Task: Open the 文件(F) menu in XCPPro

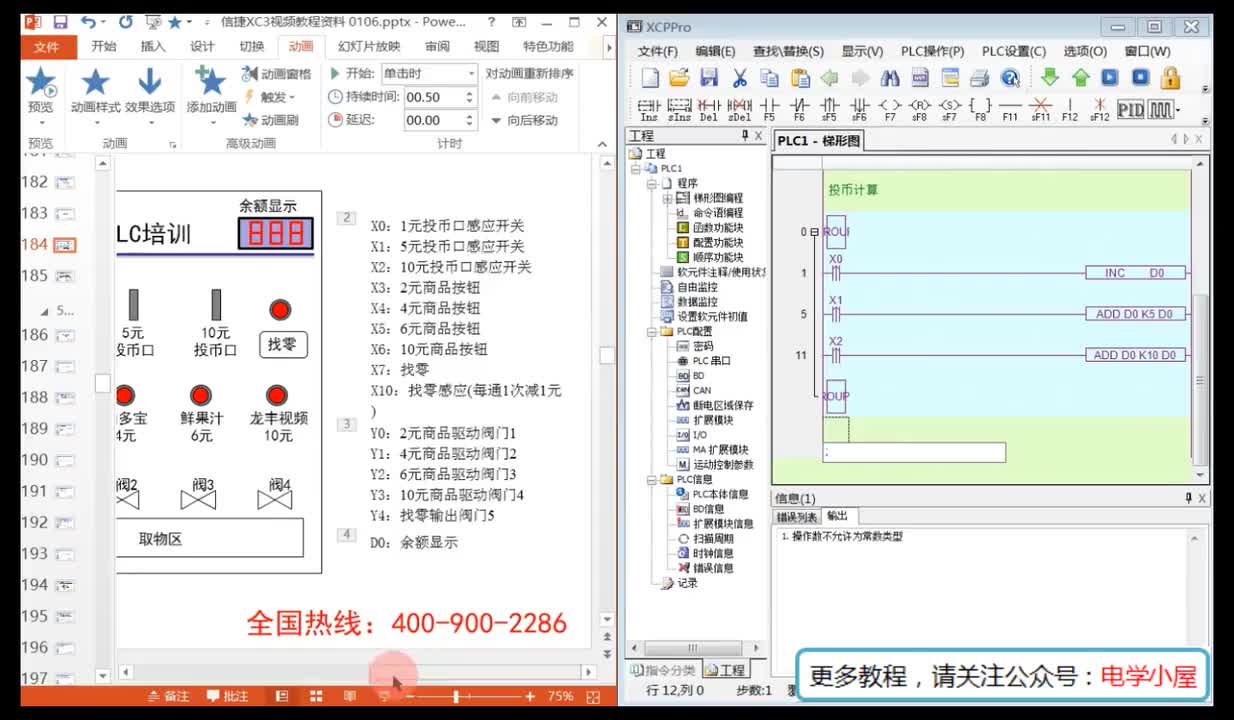Action: pos(658,51)
